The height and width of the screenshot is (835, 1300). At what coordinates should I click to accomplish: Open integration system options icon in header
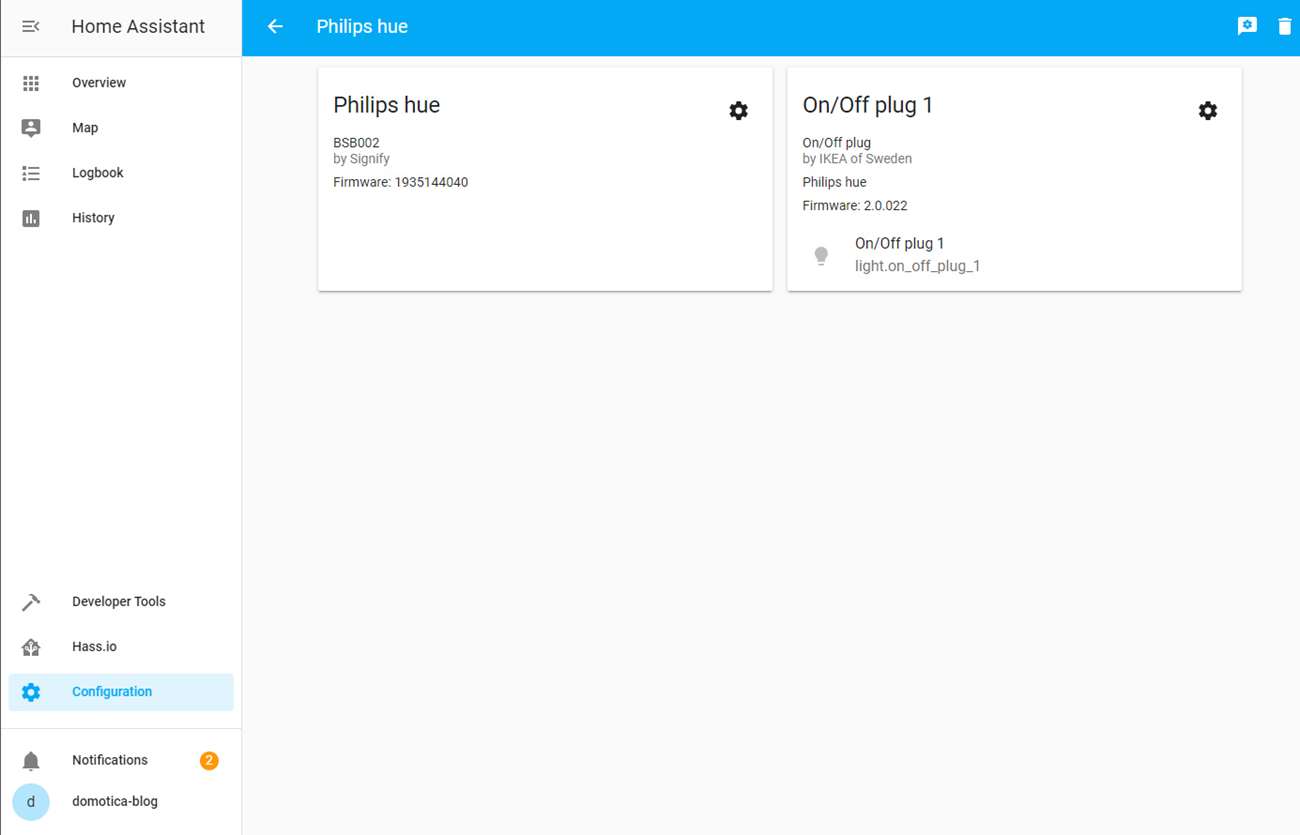pyautogui.click(x=1246, y=27)
